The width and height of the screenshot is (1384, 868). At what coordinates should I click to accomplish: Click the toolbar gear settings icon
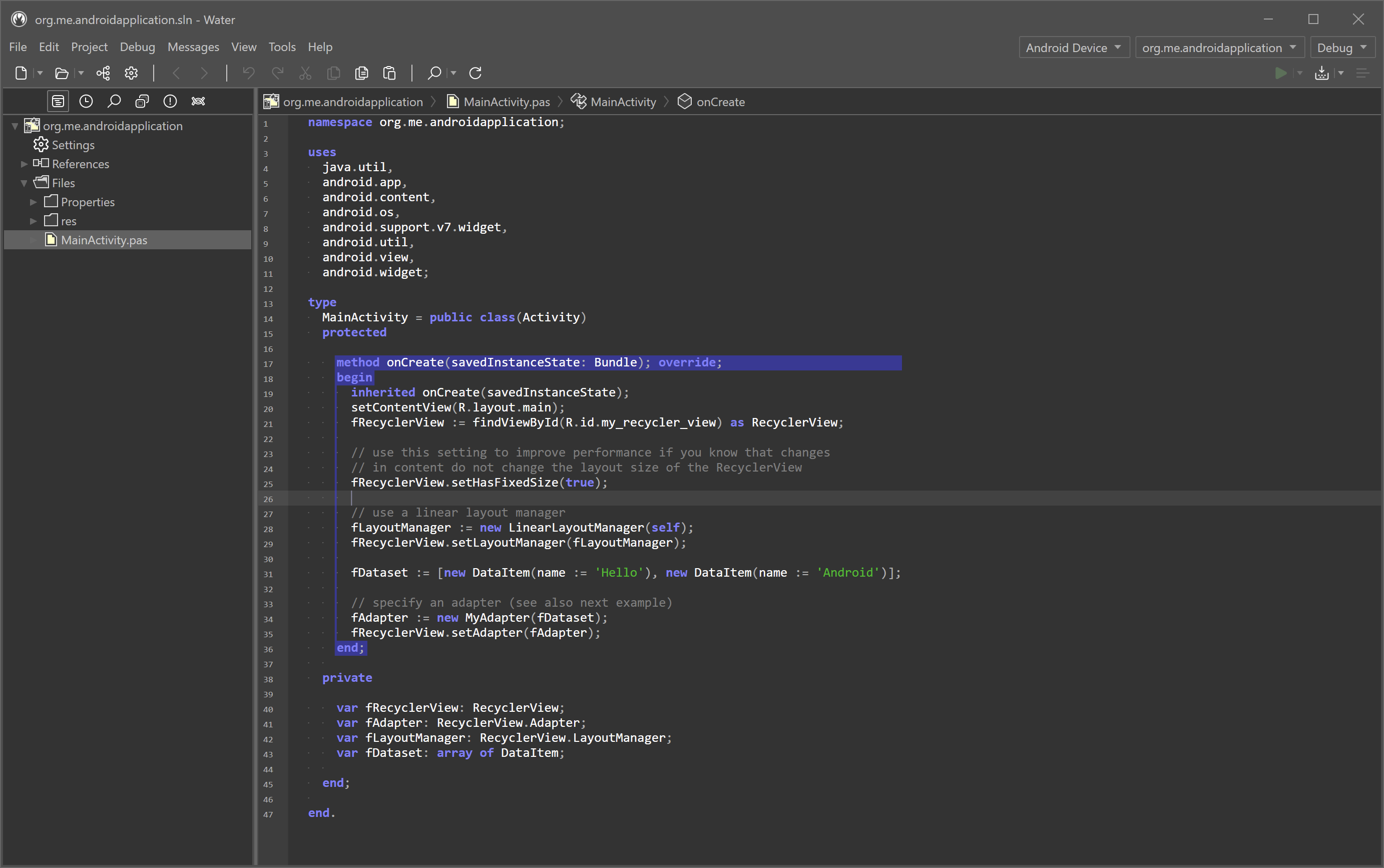click(x=132, y=73)
